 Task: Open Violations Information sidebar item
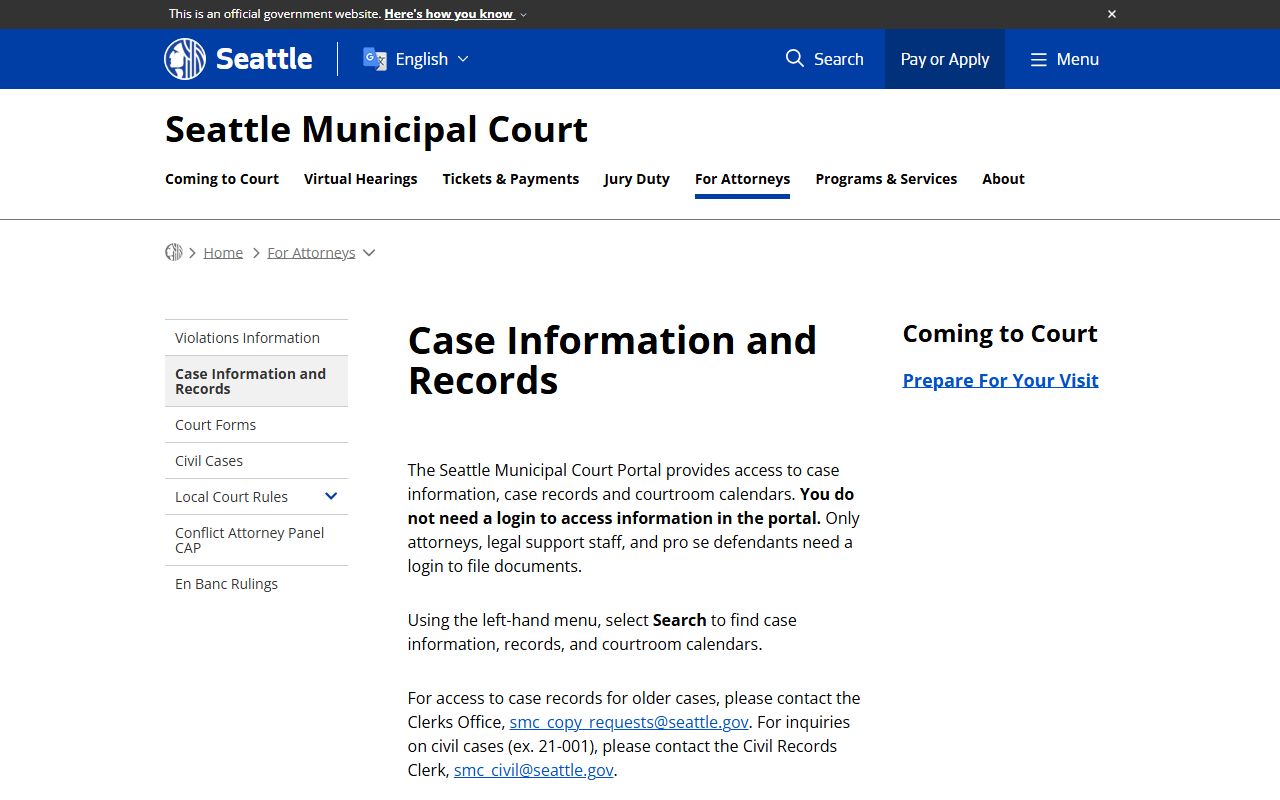tap(256, 338)
